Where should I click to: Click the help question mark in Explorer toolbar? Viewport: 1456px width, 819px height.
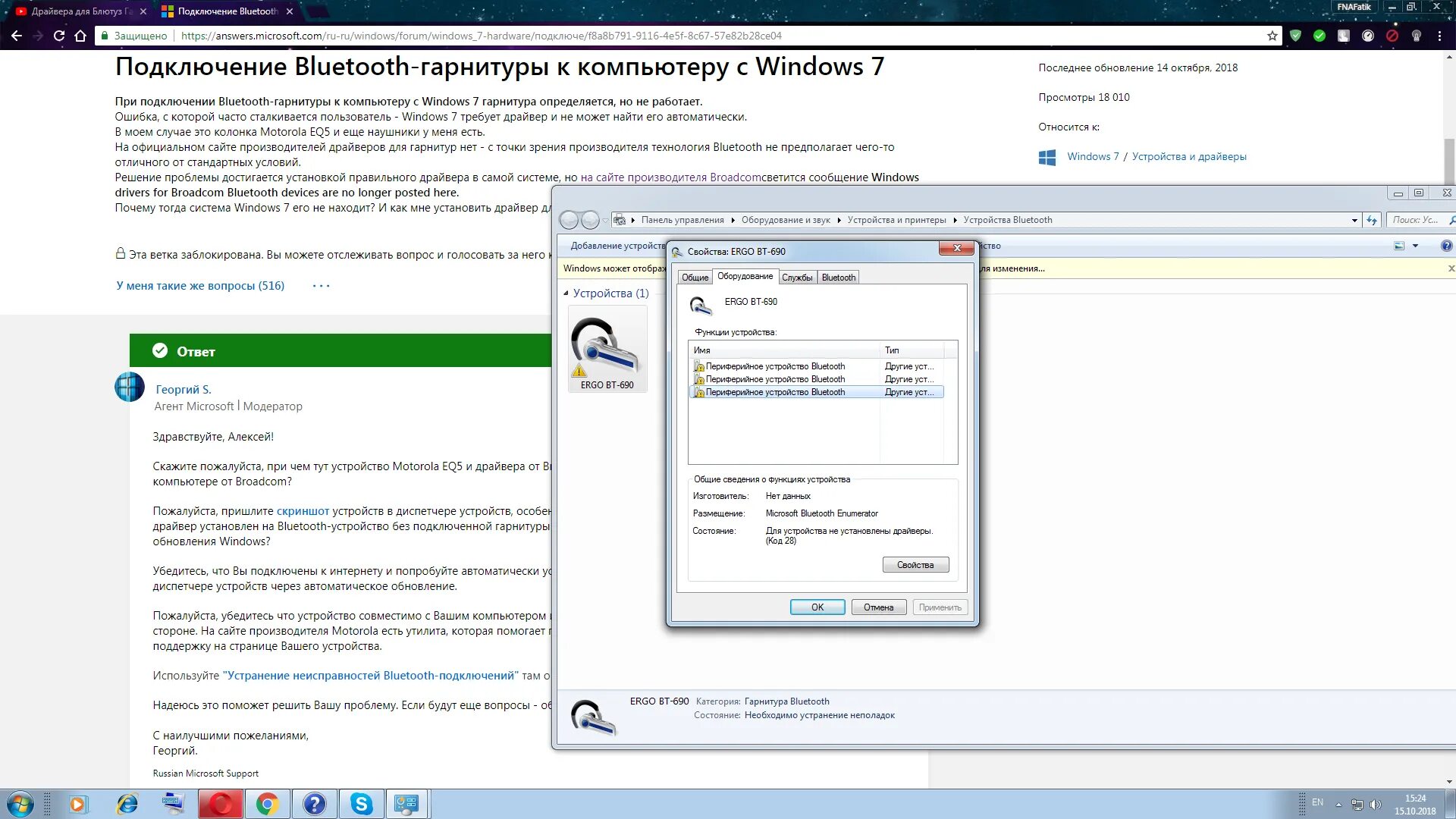coord(1446,246)
